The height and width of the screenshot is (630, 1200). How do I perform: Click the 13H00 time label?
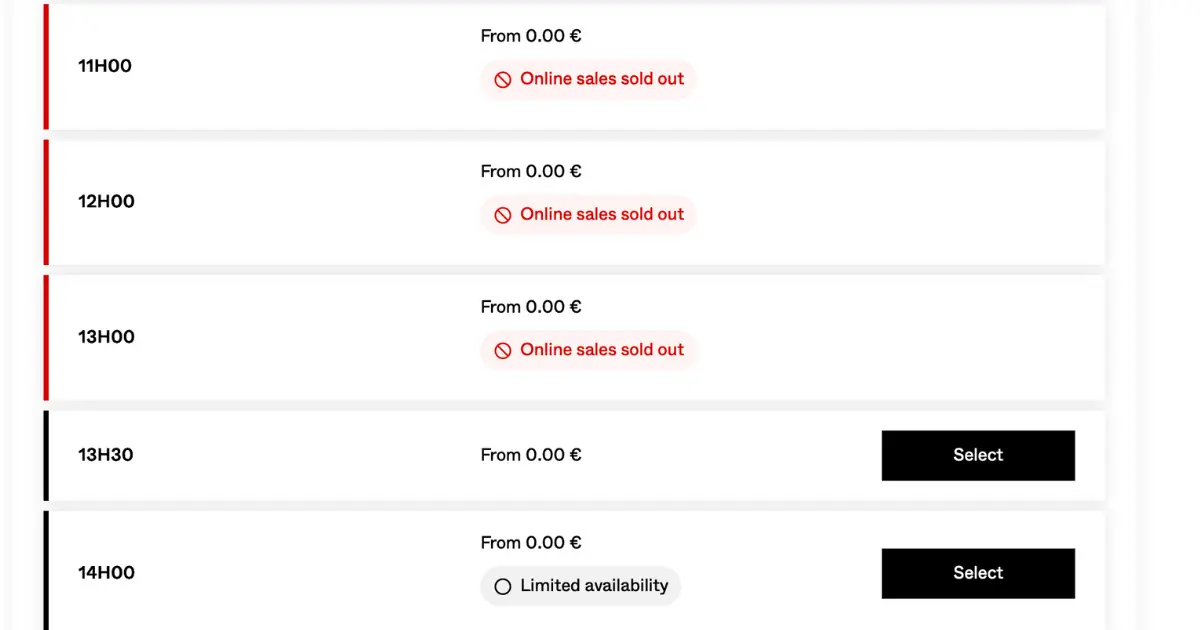tap(106, 337)
